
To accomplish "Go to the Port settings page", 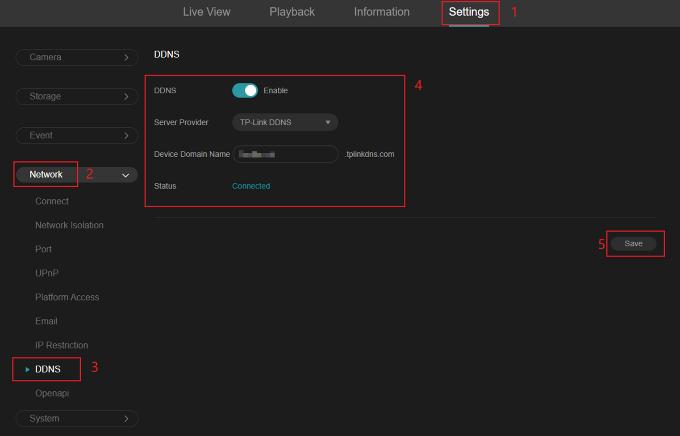I will click(43, 249).
